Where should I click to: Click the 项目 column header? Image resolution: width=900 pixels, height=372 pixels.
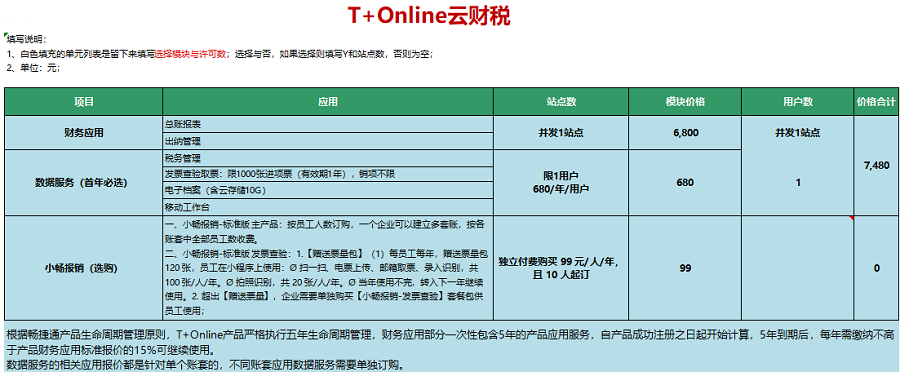(84, 102)
